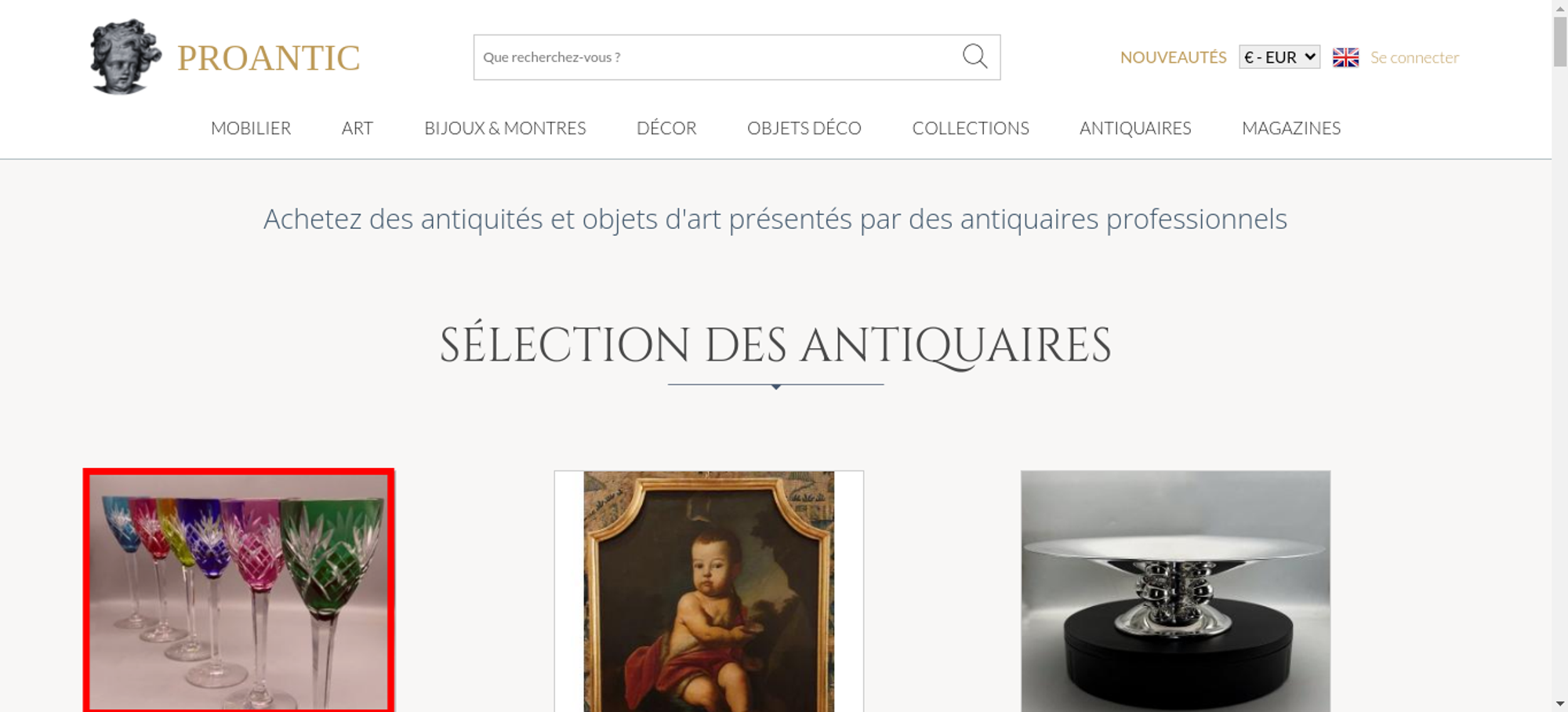Viewport: 1568px width, 712px height.
Task: Click the magnifying glass search icon
Action: 975,56
